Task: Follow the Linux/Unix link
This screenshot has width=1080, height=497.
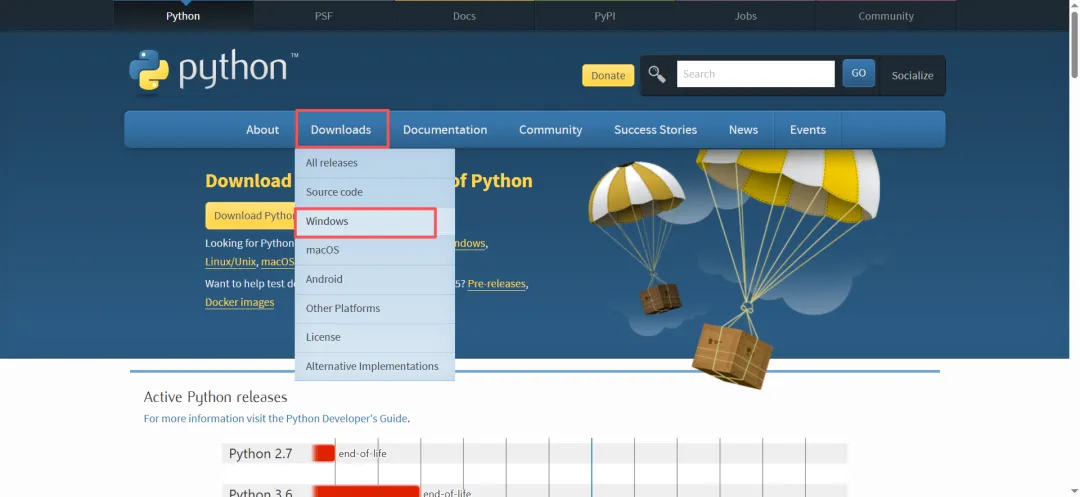Action: coord(231,262)
